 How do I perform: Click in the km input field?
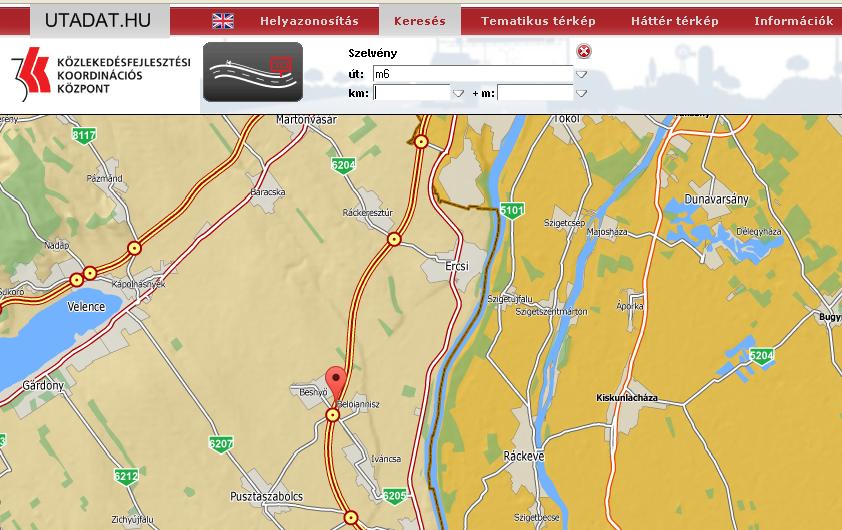tap(411, 93)
